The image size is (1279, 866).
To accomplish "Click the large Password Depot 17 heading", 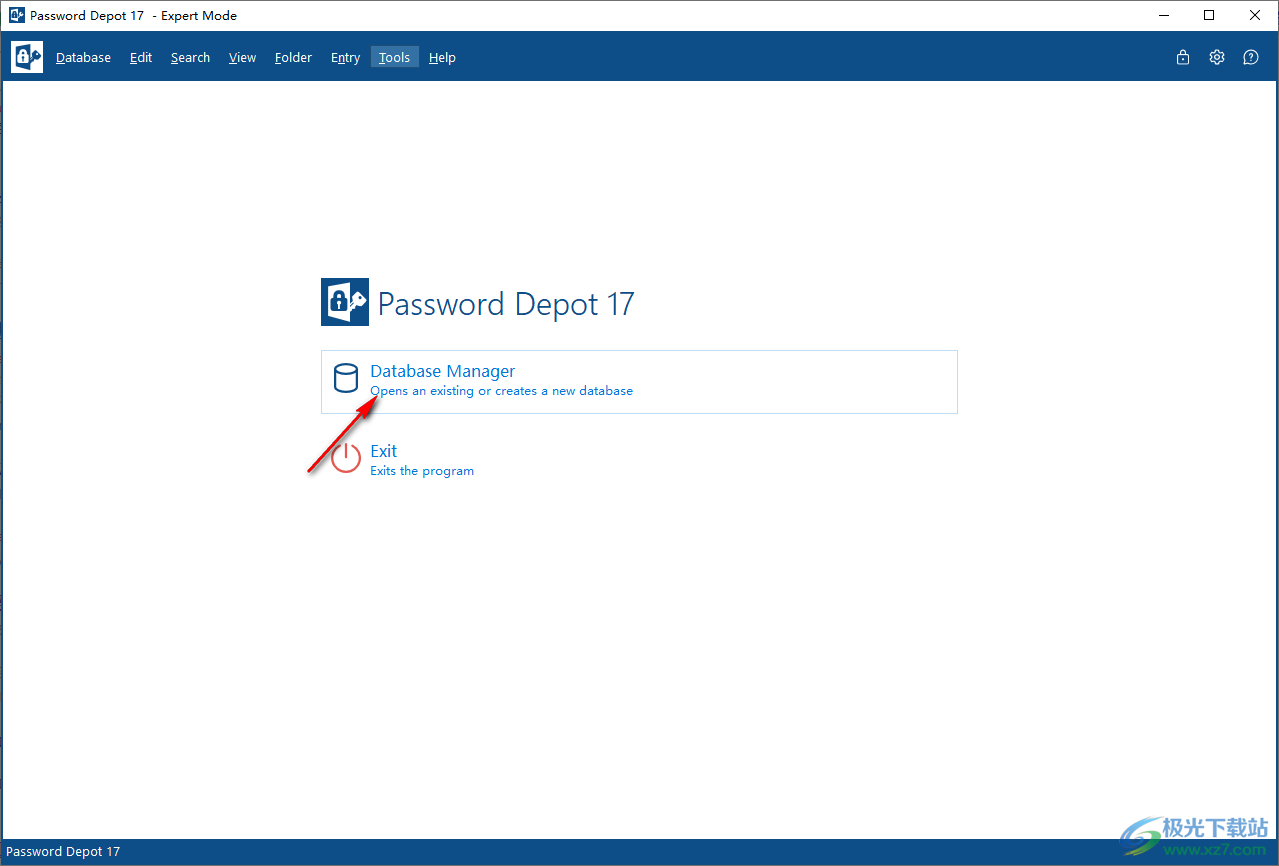I will [x=506, y=304].
